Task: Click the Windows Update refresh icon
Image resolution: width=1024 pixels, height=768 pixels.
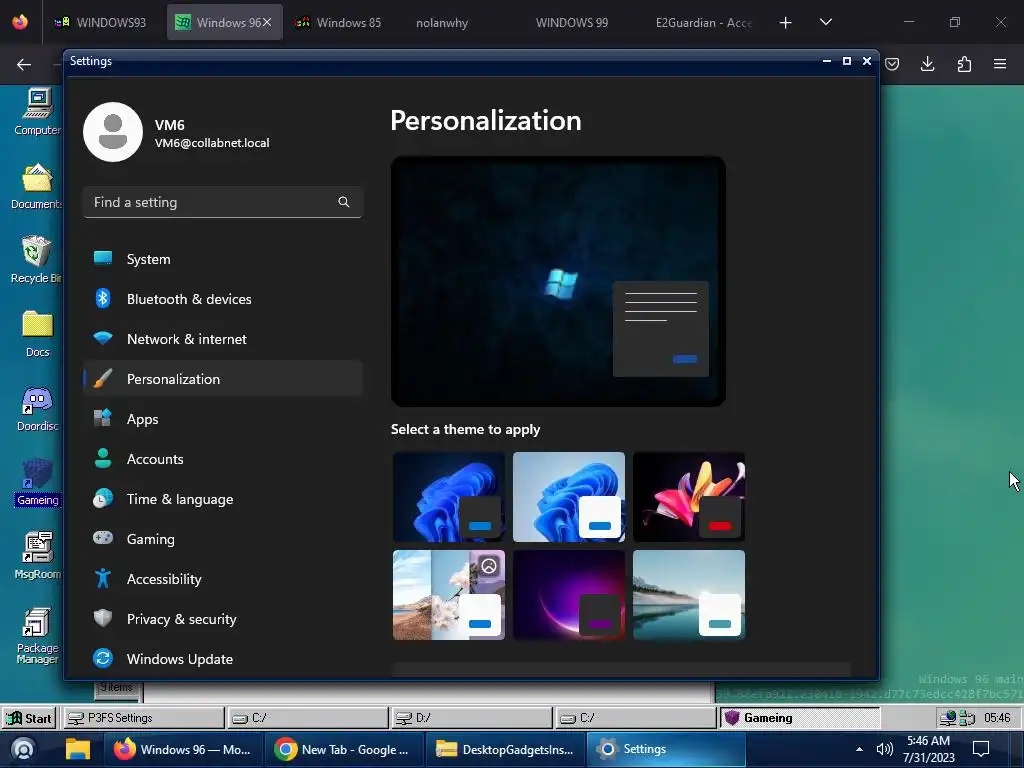Action: click(103, 658)
